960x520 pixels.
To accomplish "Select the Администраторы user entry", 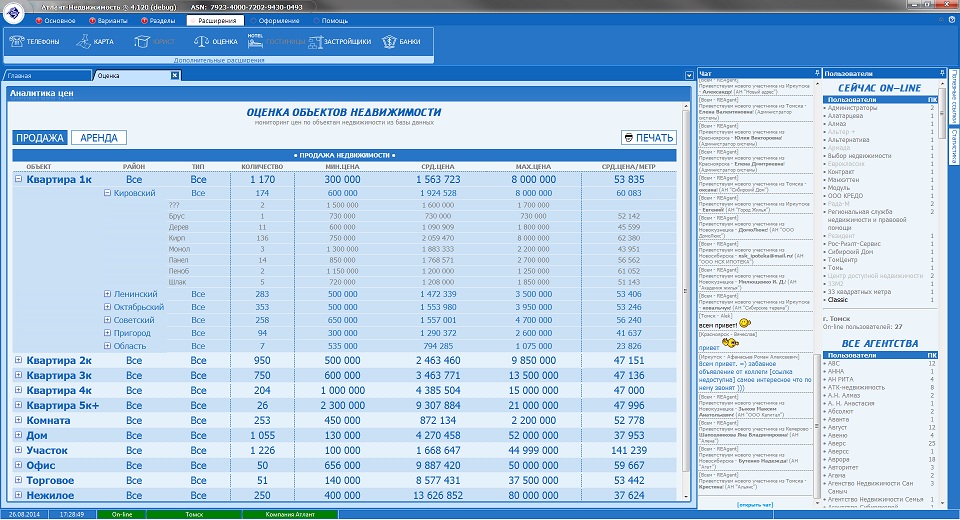I will coord(852,108).
